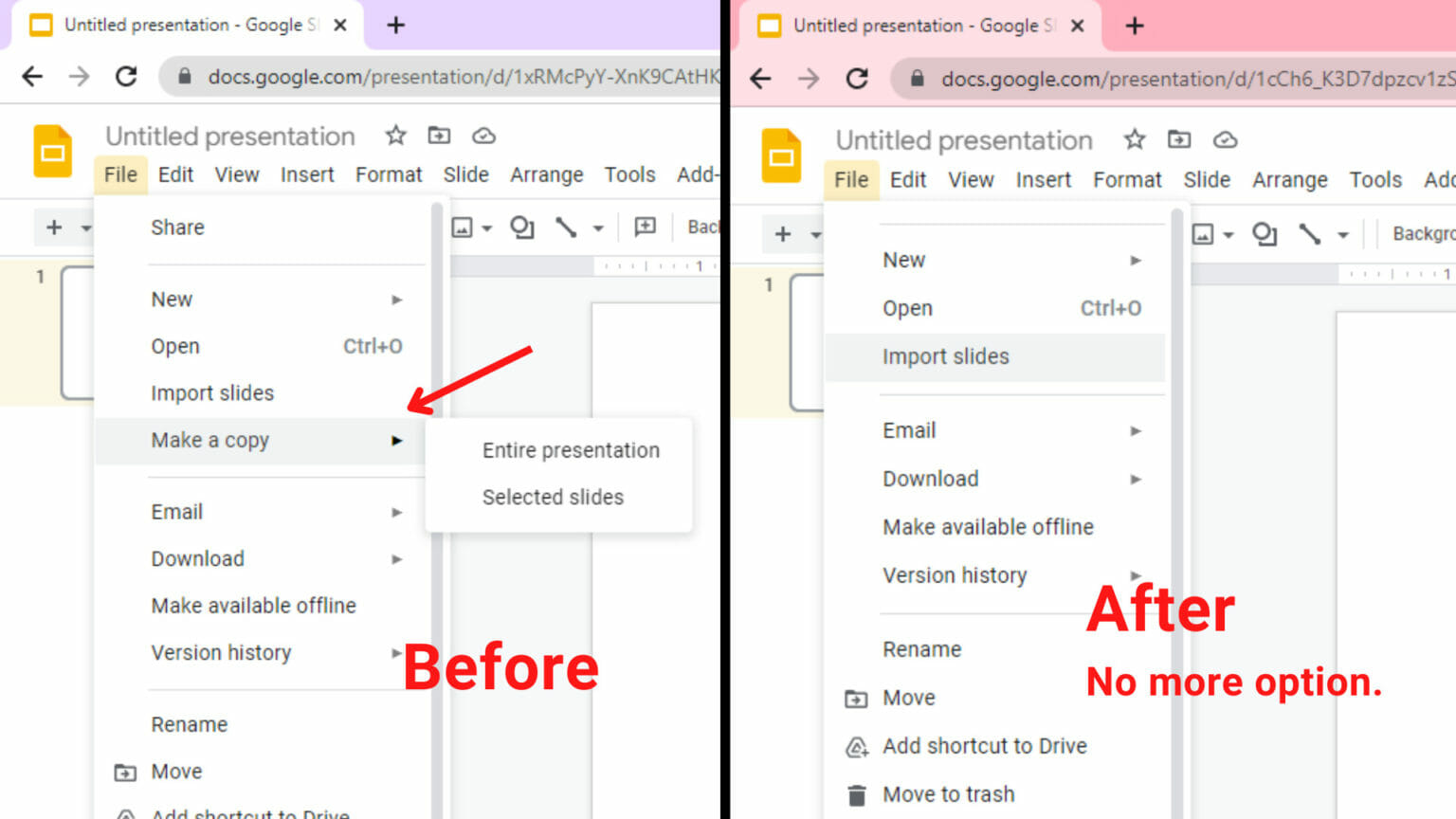This screenshot has height=819, width=1456.
Task: Open the Slide menu
Action: (465, 174)
